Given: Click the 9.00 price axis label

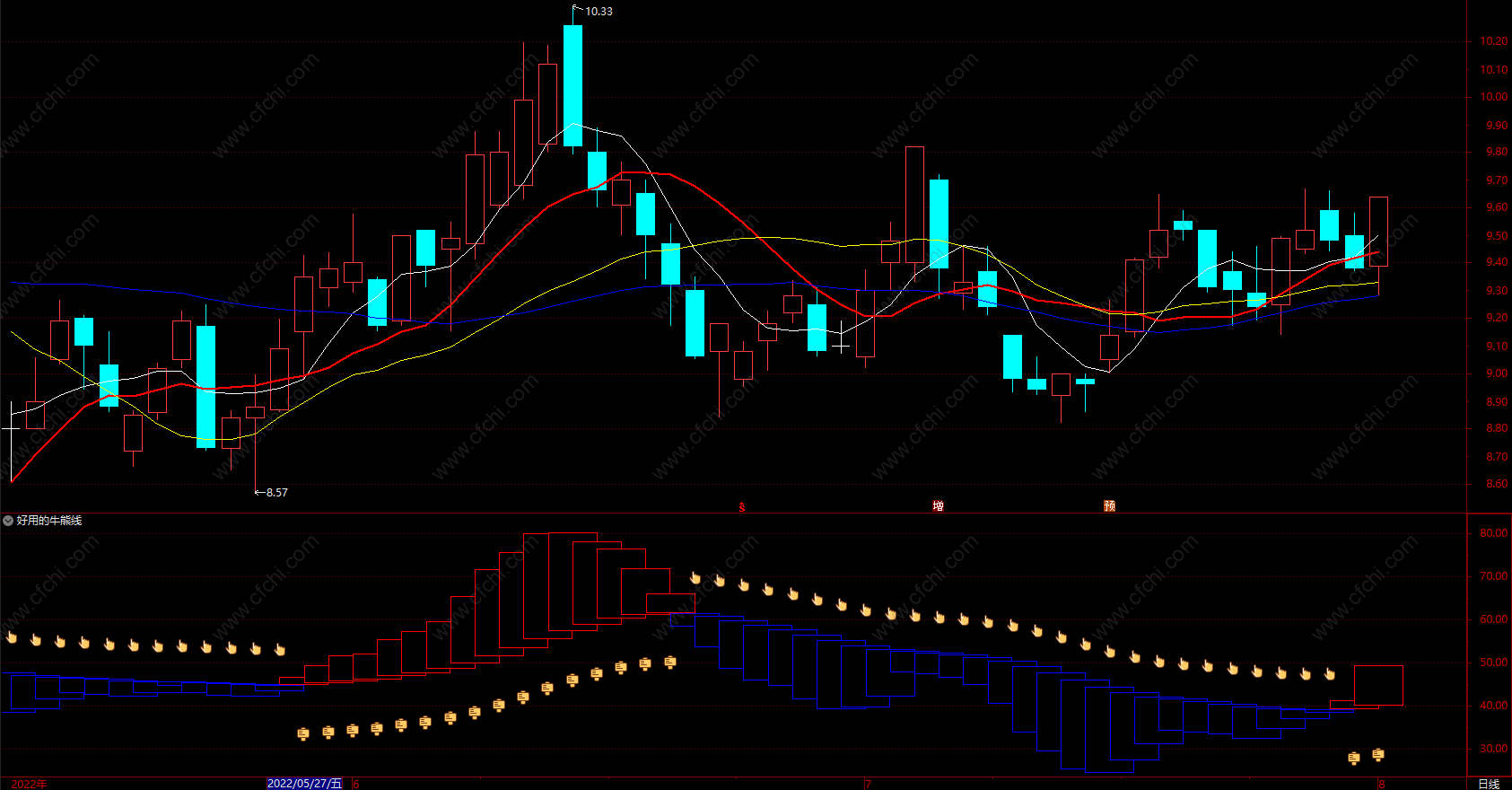Looking at the screenshot, I should tap(1497, 373).
